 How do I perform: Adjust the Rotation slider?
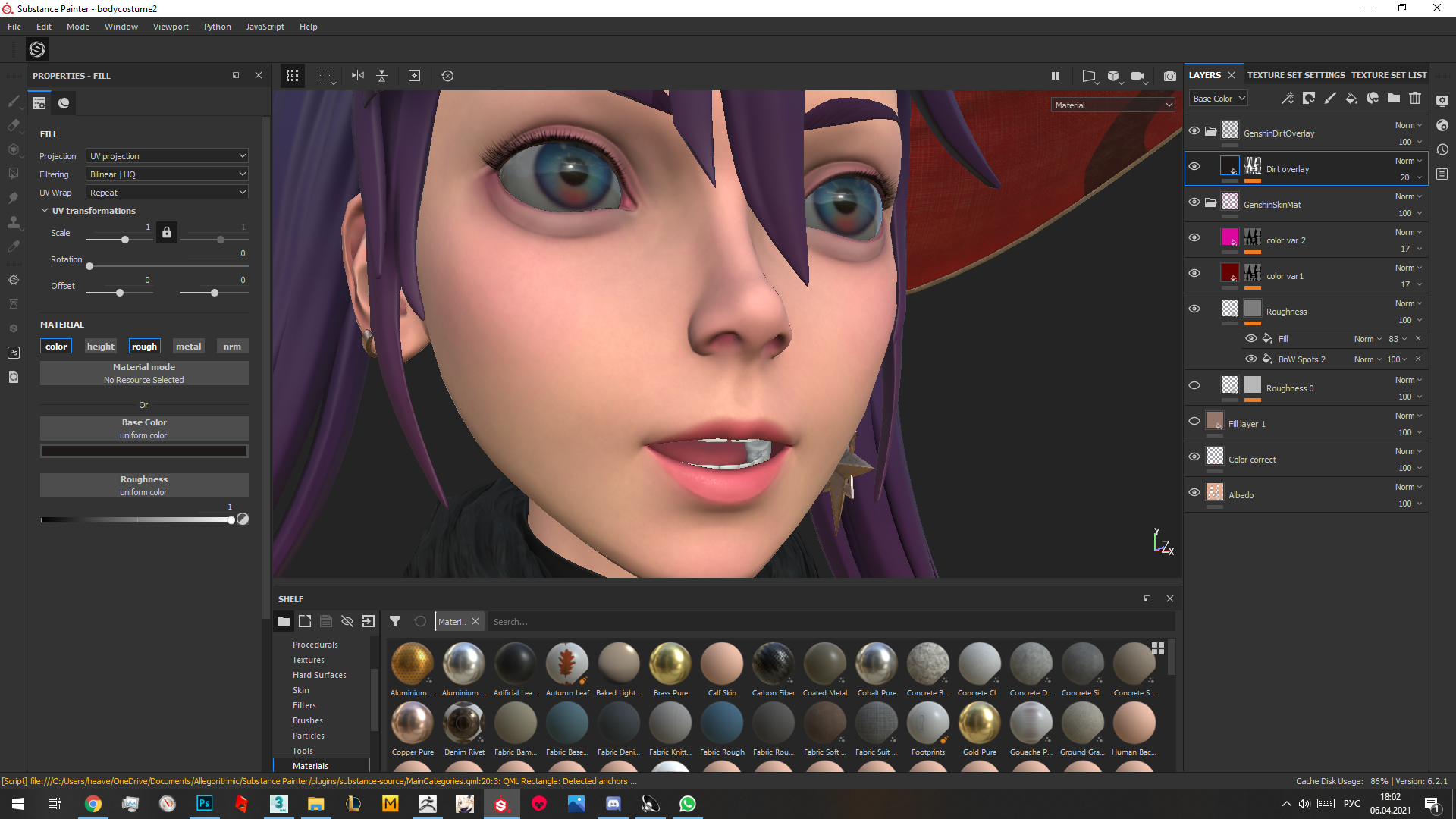coord(167,266)
